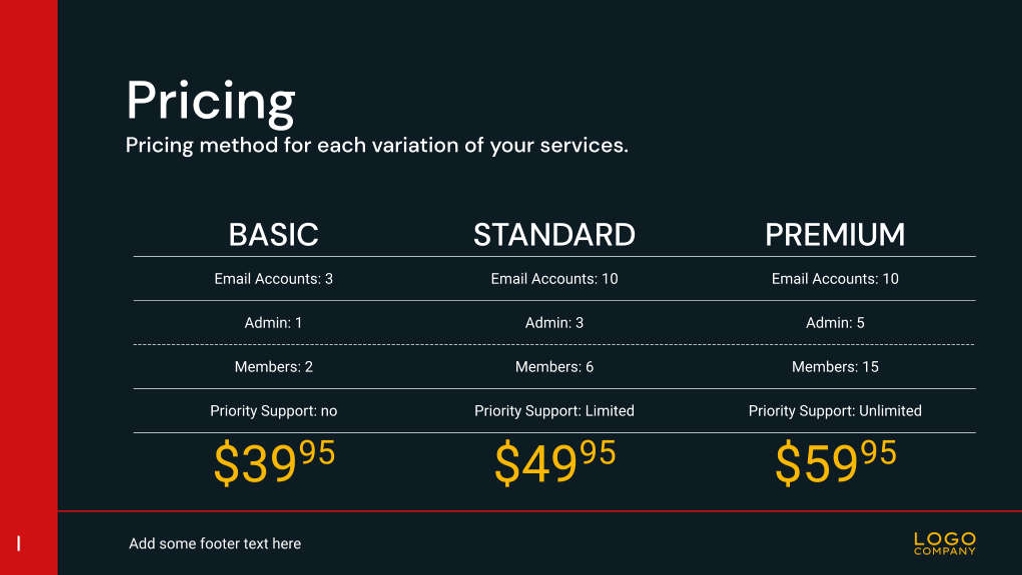Click the 'Members: 15' cell
Viewport: 1022px width, 575px height.
(x=835, y=367)
